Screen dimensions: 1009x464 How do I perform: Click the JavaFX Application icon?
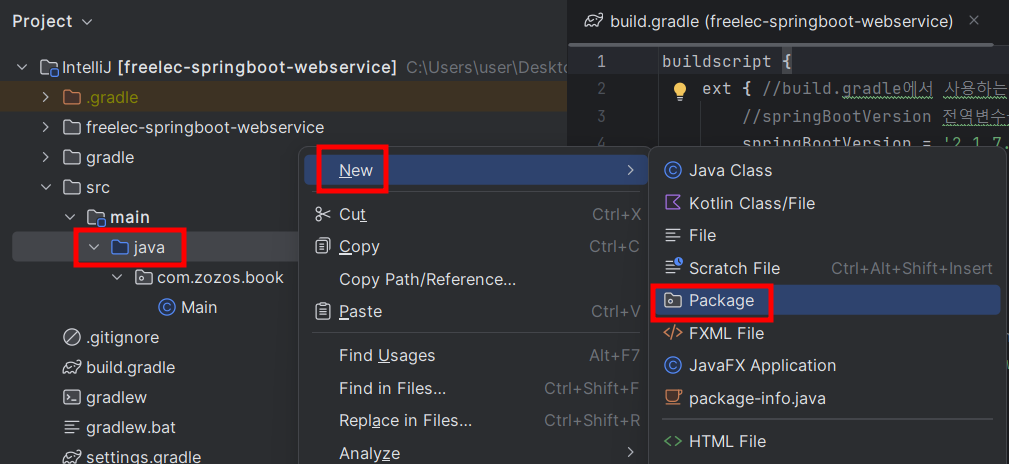672,366
